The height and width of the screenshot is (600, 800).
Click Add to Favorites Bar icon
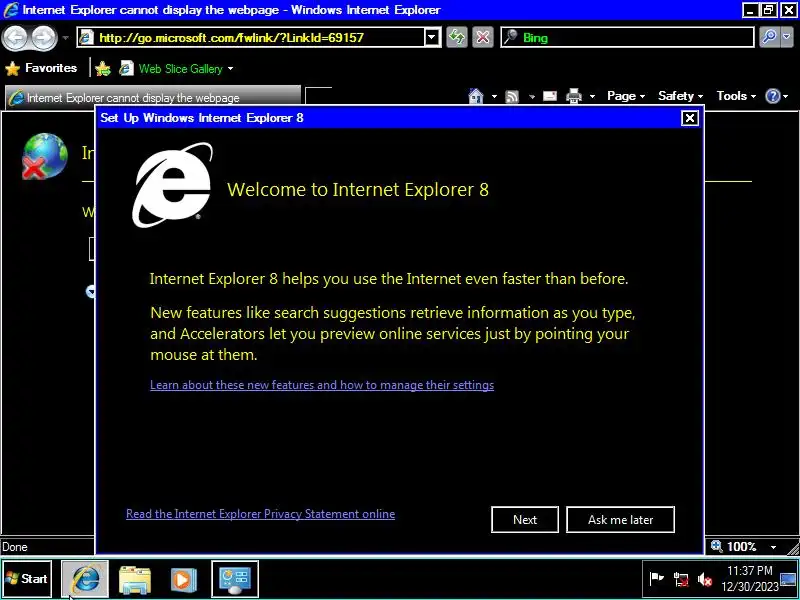(x=103, y=68)
